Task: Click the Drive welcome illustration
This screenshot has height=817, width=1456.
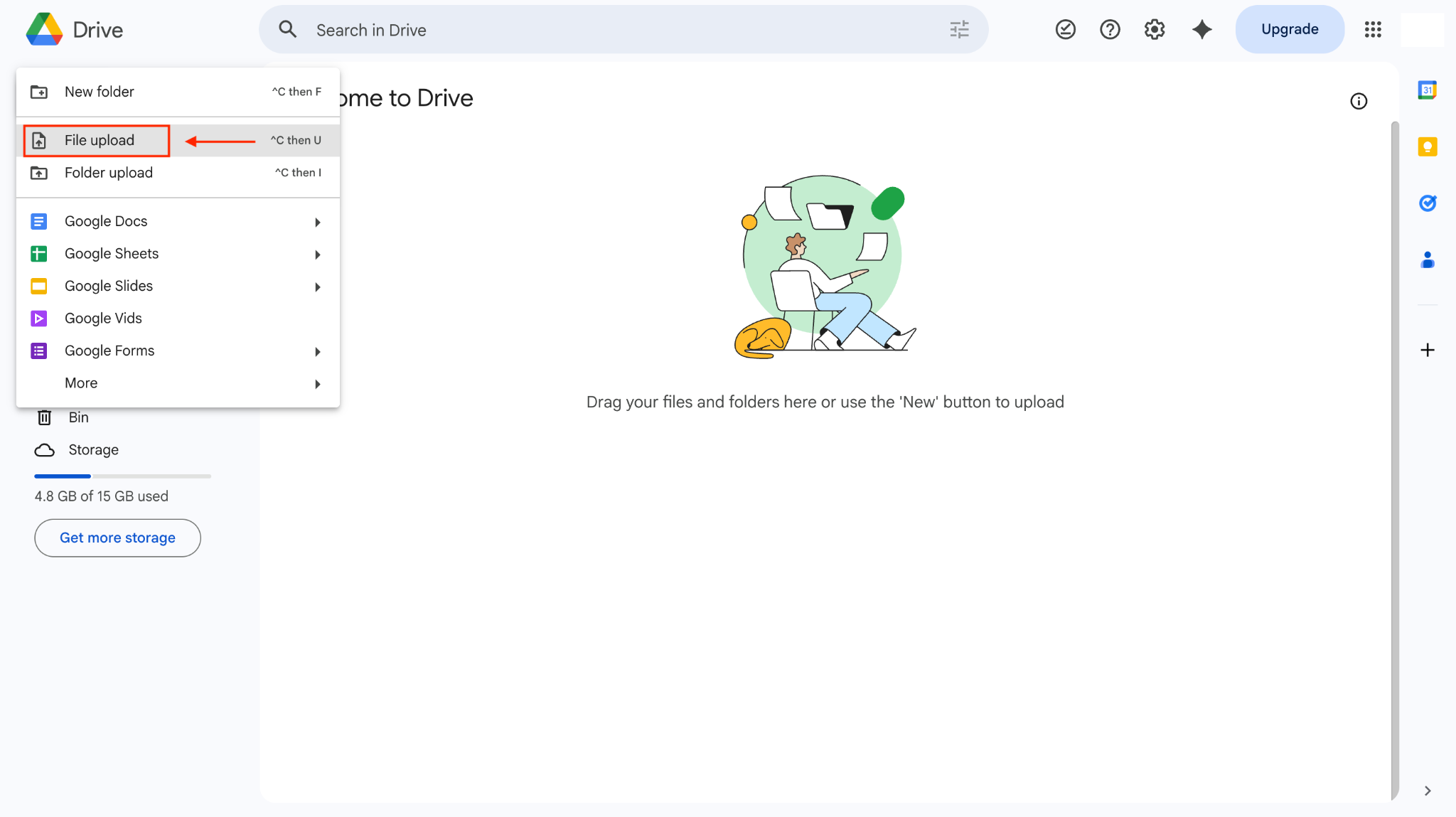Action: click(x=825, y=267)
